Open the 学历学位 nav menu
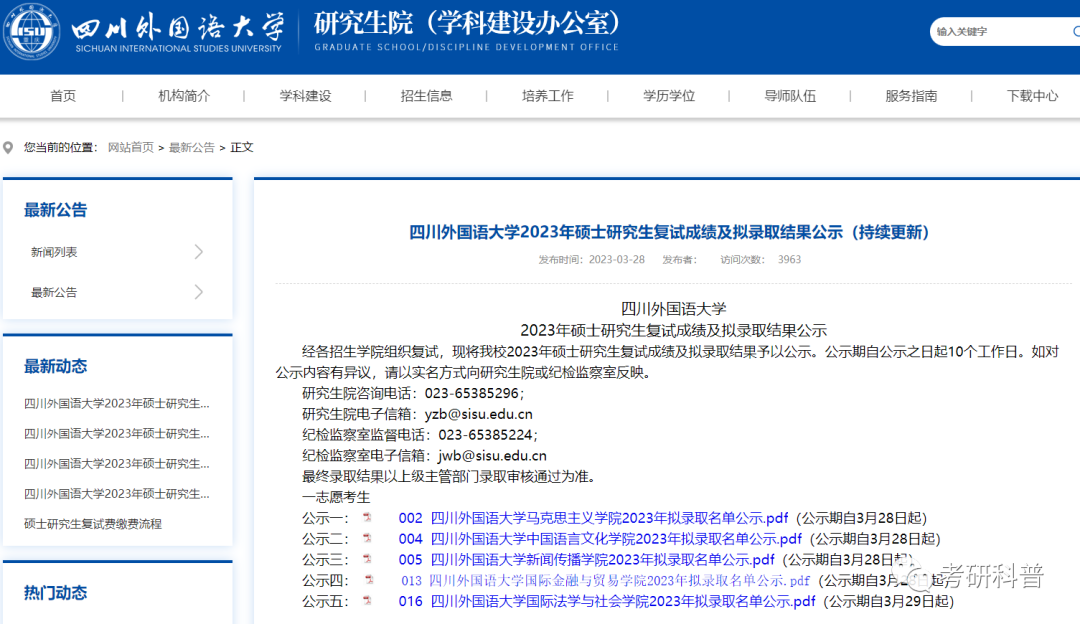The height and width of the screenshot is (624, 1080). [x=669, y=96]
